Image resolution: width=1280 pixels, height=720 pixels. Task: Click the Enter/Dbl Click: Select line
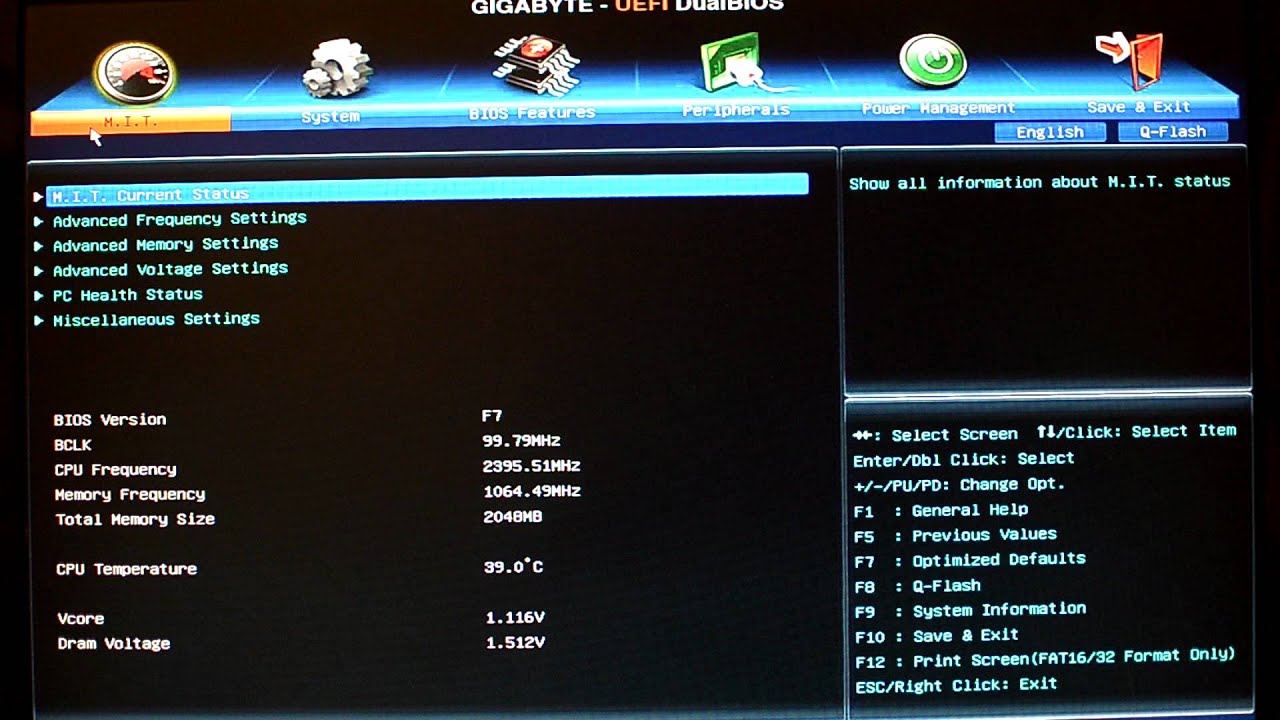click(x=964, y=459)
